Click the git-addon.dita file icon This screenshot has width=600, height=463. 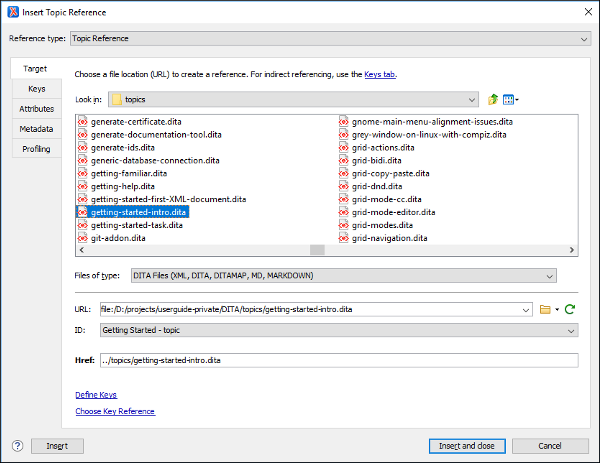click(x=83, y=238)
